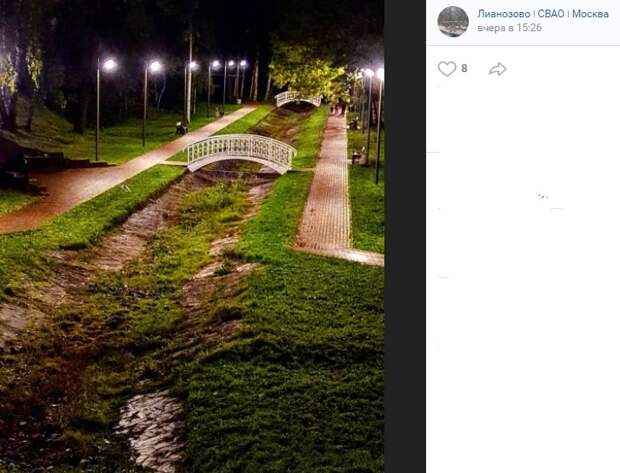620x473 pixels.
Task: Click the far white bridge in the photo
Action: pos(298,99)
